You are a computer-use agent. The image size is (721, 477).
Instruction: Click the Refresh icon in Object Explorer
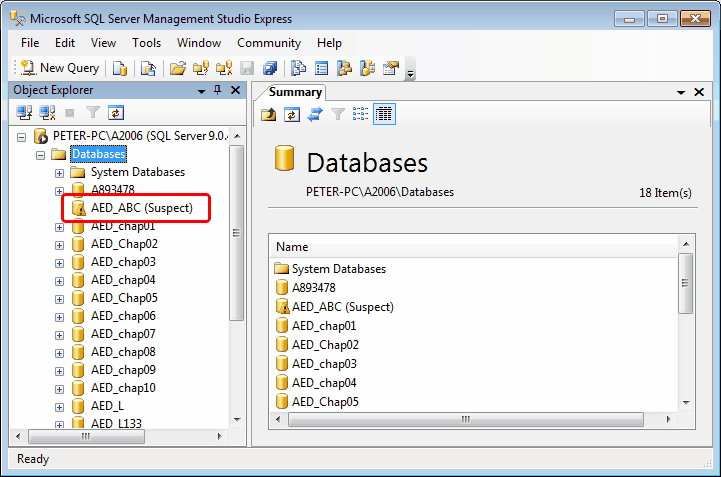pyautogui.click(x=116, y=113)
